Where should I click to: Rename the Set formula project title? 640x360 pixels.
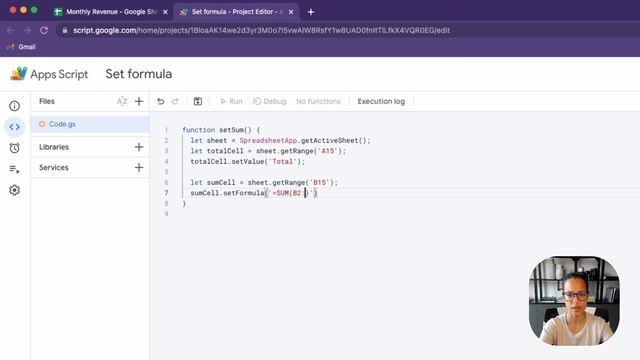click(138, 74)
